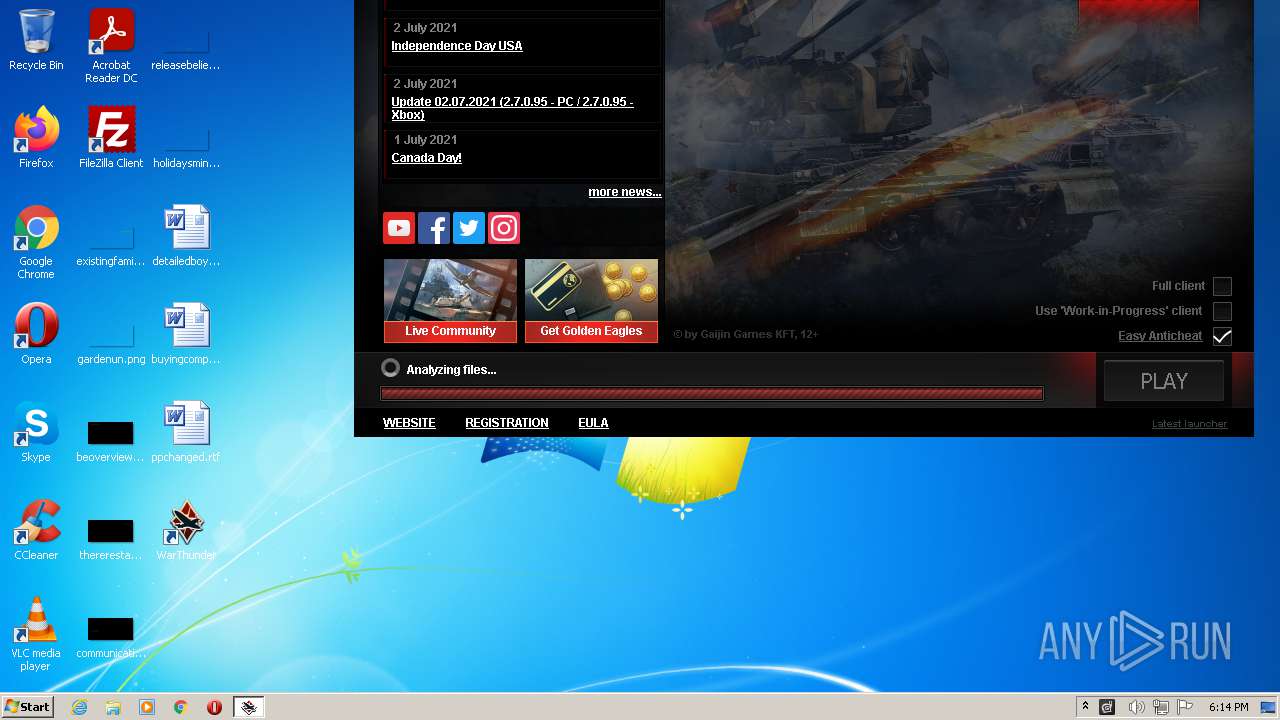Uncheck the Easy Anticheat checkbox
Image resolution: width=1280 pixels, height=720 pixels.
coord(1222,336)
